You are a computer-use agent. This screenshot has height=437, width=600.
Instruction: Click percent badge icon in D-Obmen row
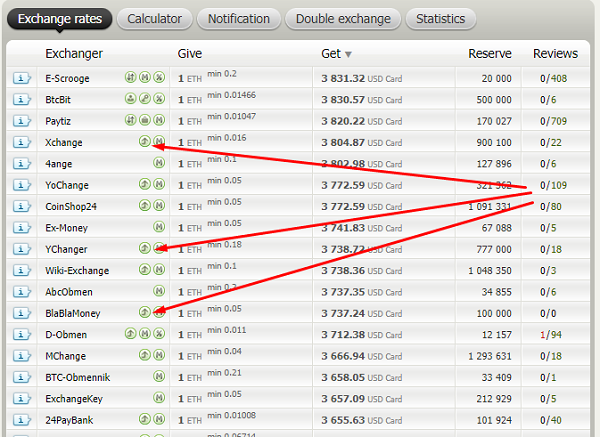coord(159,334)
